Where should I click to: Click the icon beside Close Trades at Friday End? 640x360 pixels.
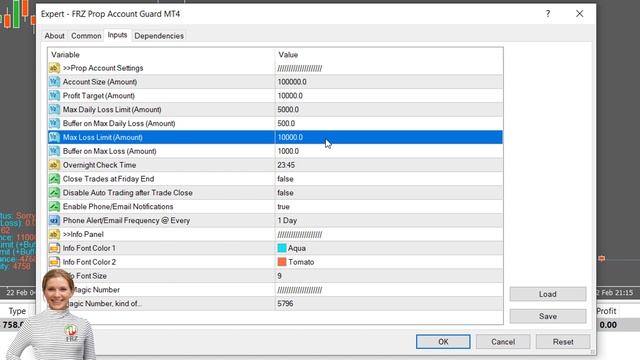54,179
